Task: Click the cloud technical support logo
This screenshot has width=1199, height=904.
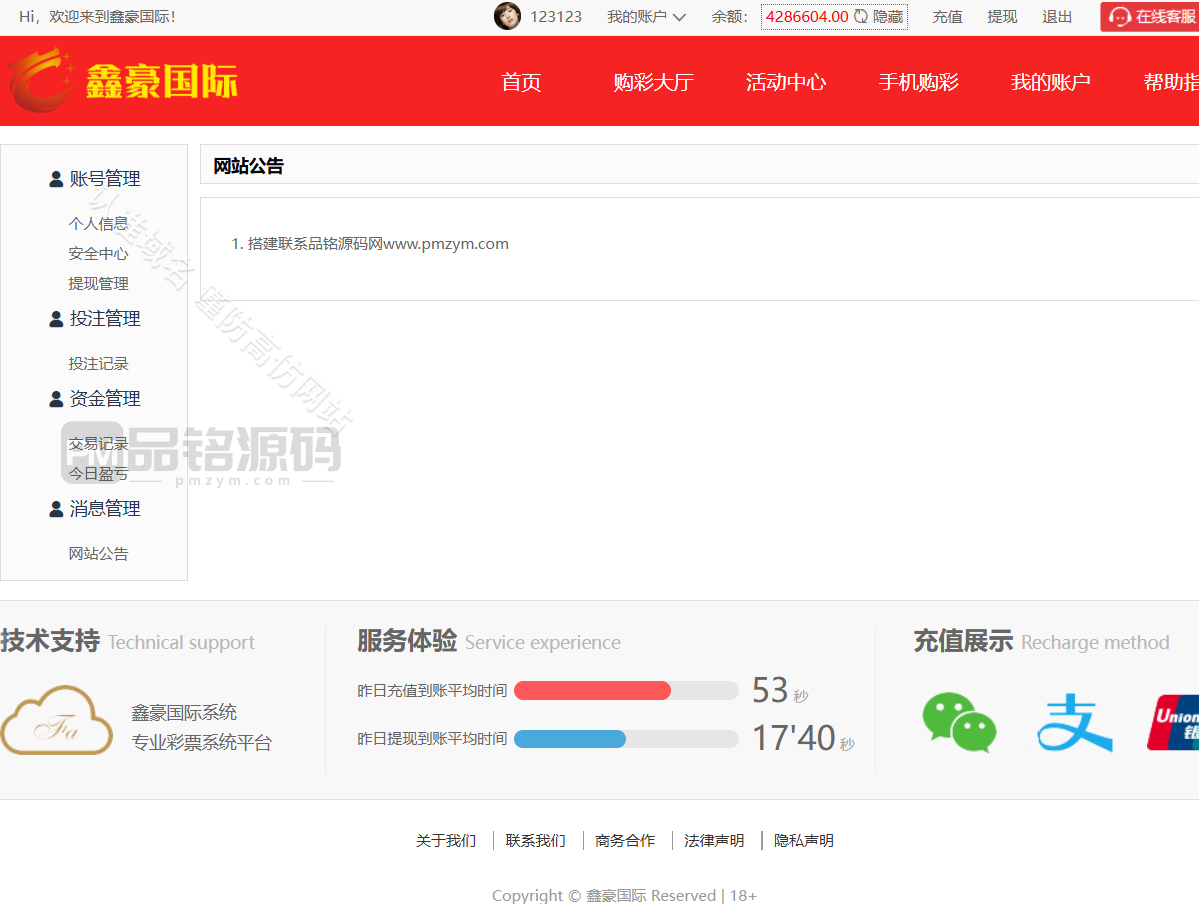Action: tap(57, 720)
